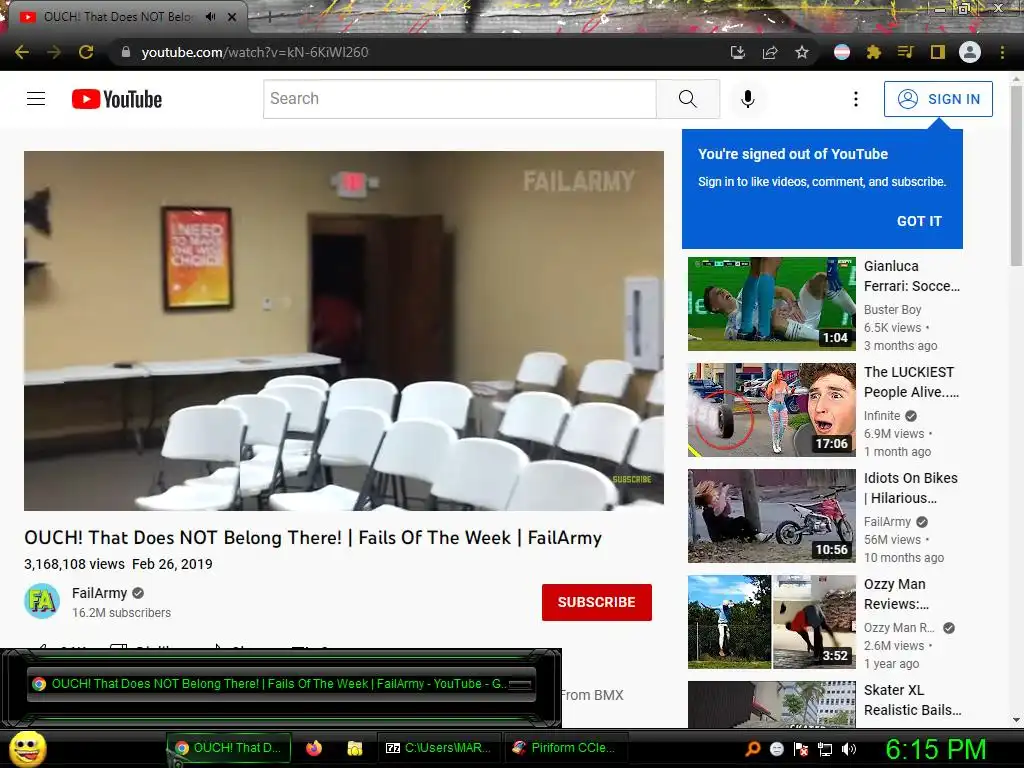The width and height of the screenshot is (1024, 768).
Task: Mute the tab using its speaker icon
Action: [x=210, y=16]
